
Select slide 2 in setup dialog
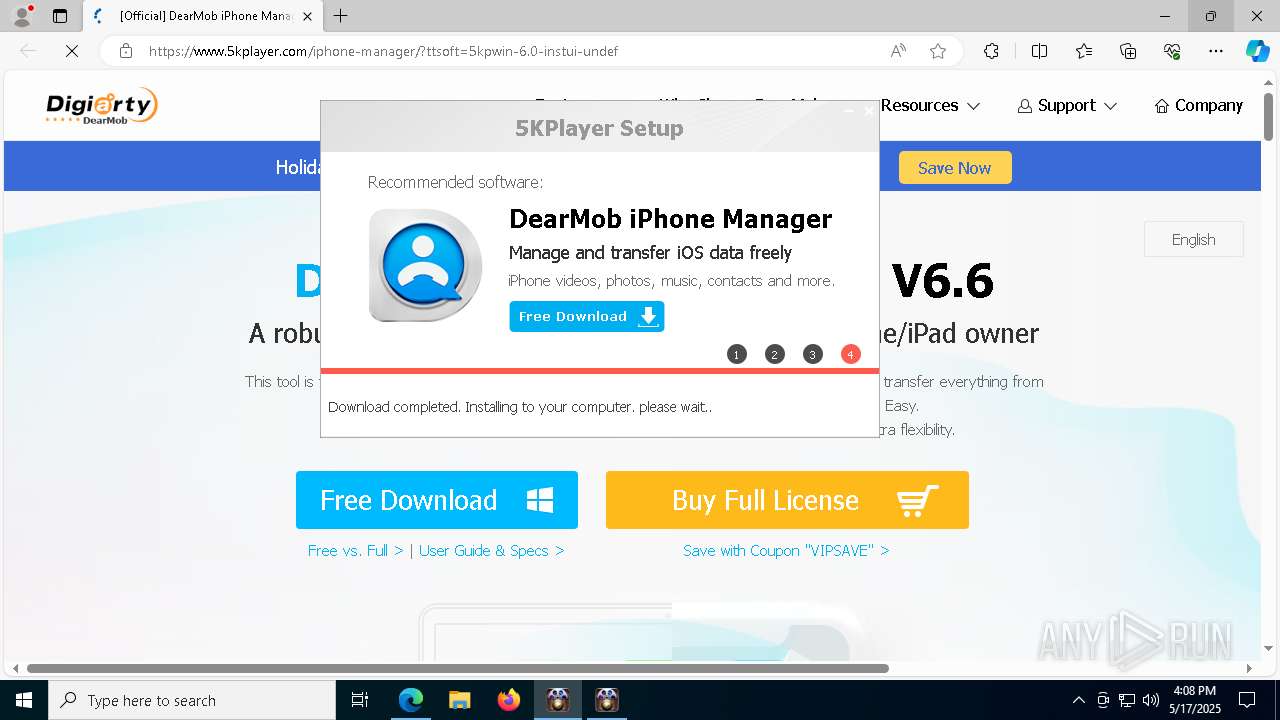[x=775, y=354]
